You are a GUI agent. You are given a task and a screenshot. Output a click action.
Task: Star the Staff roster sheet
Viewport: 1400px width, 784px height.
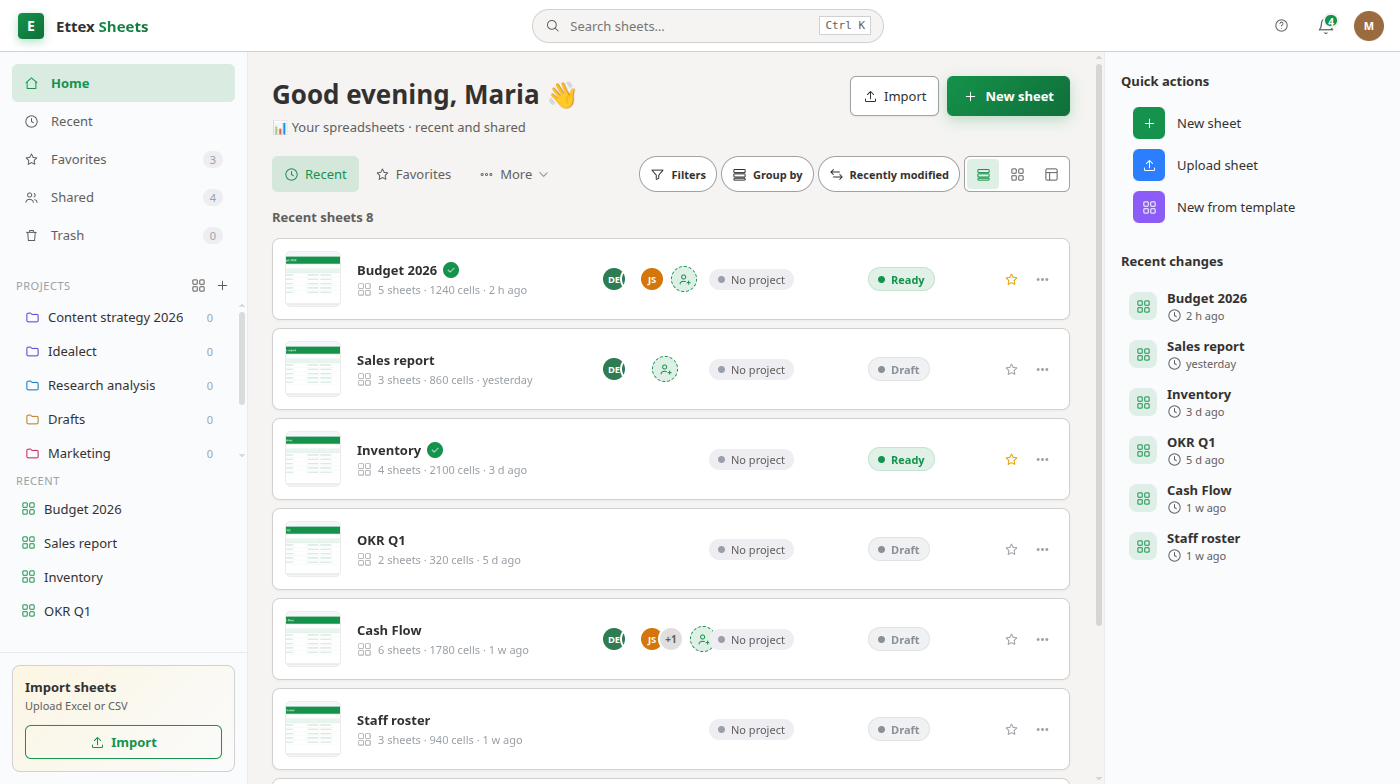(1011, 730)
